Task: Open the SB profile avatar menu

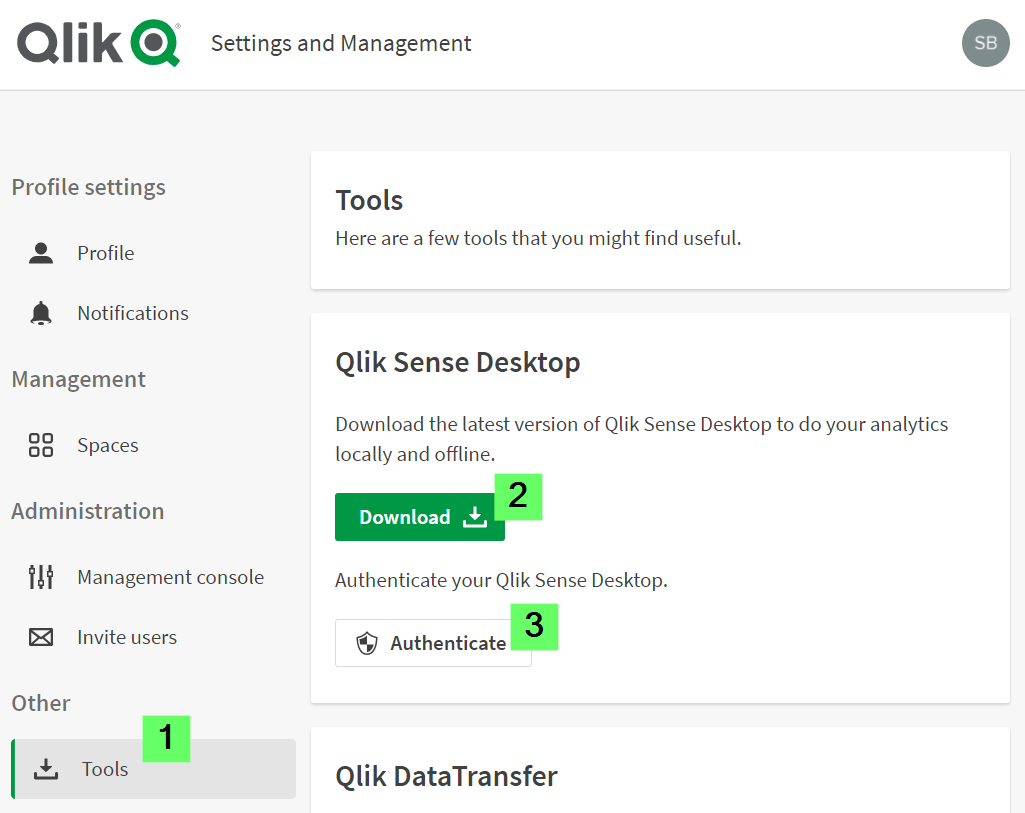Action: click(985, 43)
